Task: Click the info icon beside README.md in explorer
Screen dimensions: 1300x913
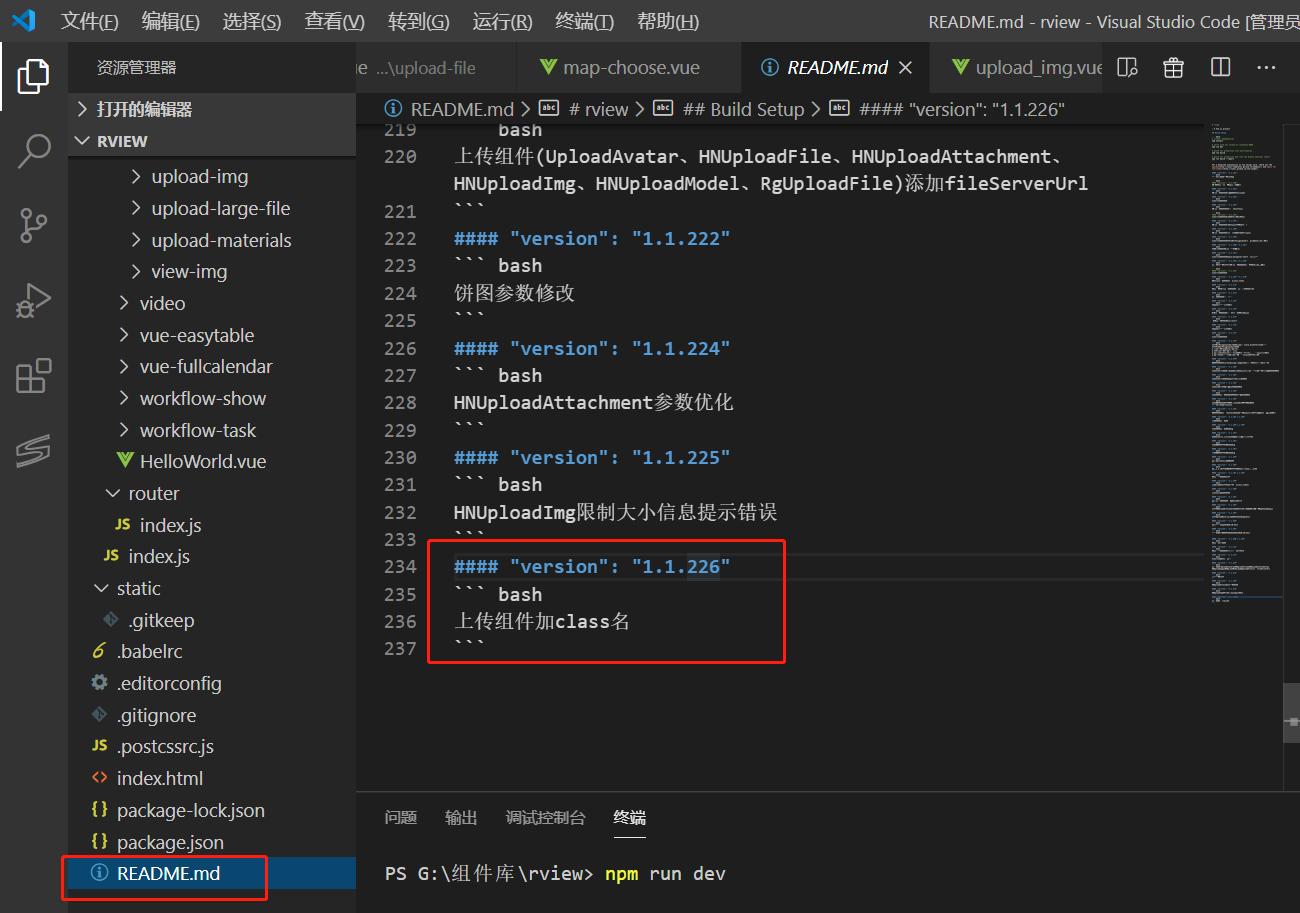Action: click(99, 873)
